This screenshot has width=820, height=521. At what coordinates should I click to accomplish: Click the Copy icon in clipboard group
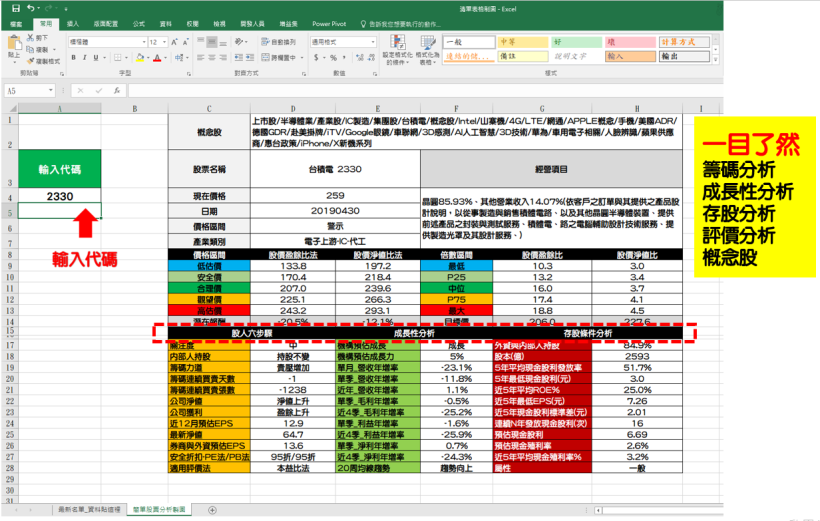(30, 49)
